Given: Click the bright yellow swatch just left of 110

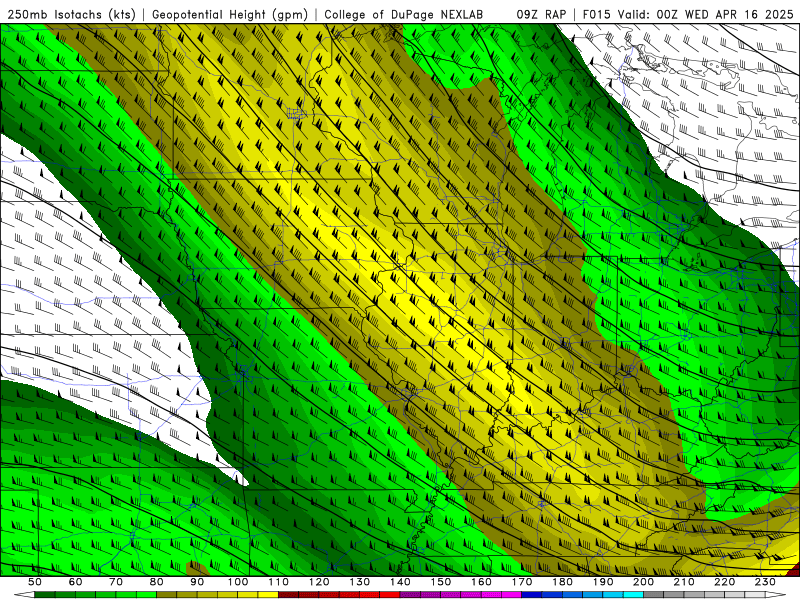Looking at the screenshot, I should point(268,595).
